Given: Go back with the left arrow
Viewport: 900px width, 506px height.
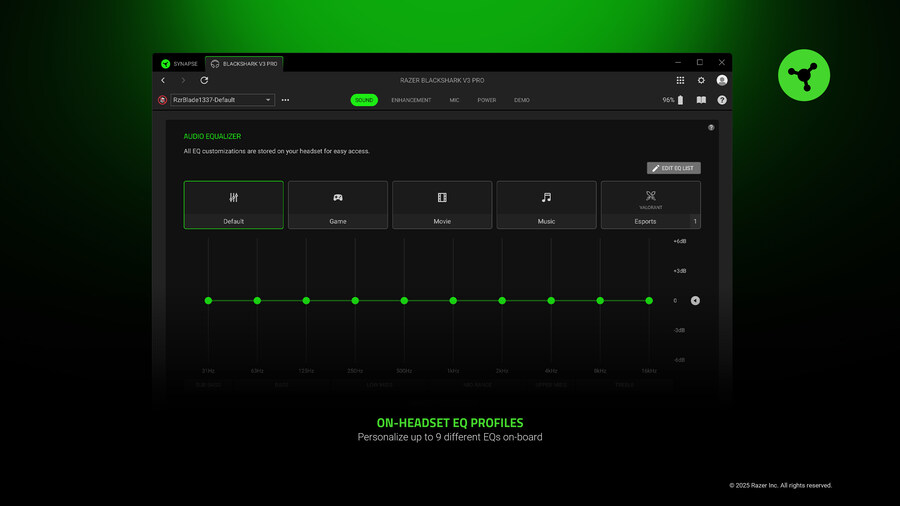Looking at the screenshot, I should point(163,80).
